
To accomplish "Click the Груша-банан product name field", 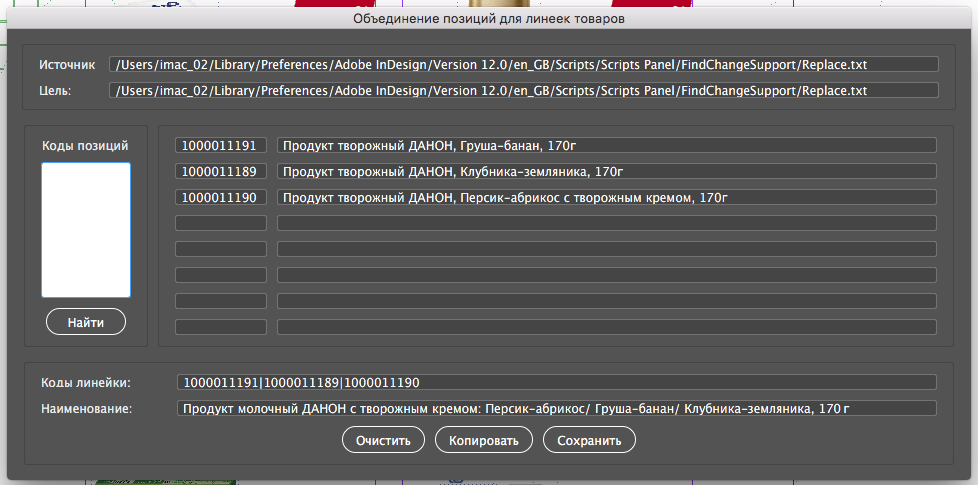I will [x=607, y=145].
